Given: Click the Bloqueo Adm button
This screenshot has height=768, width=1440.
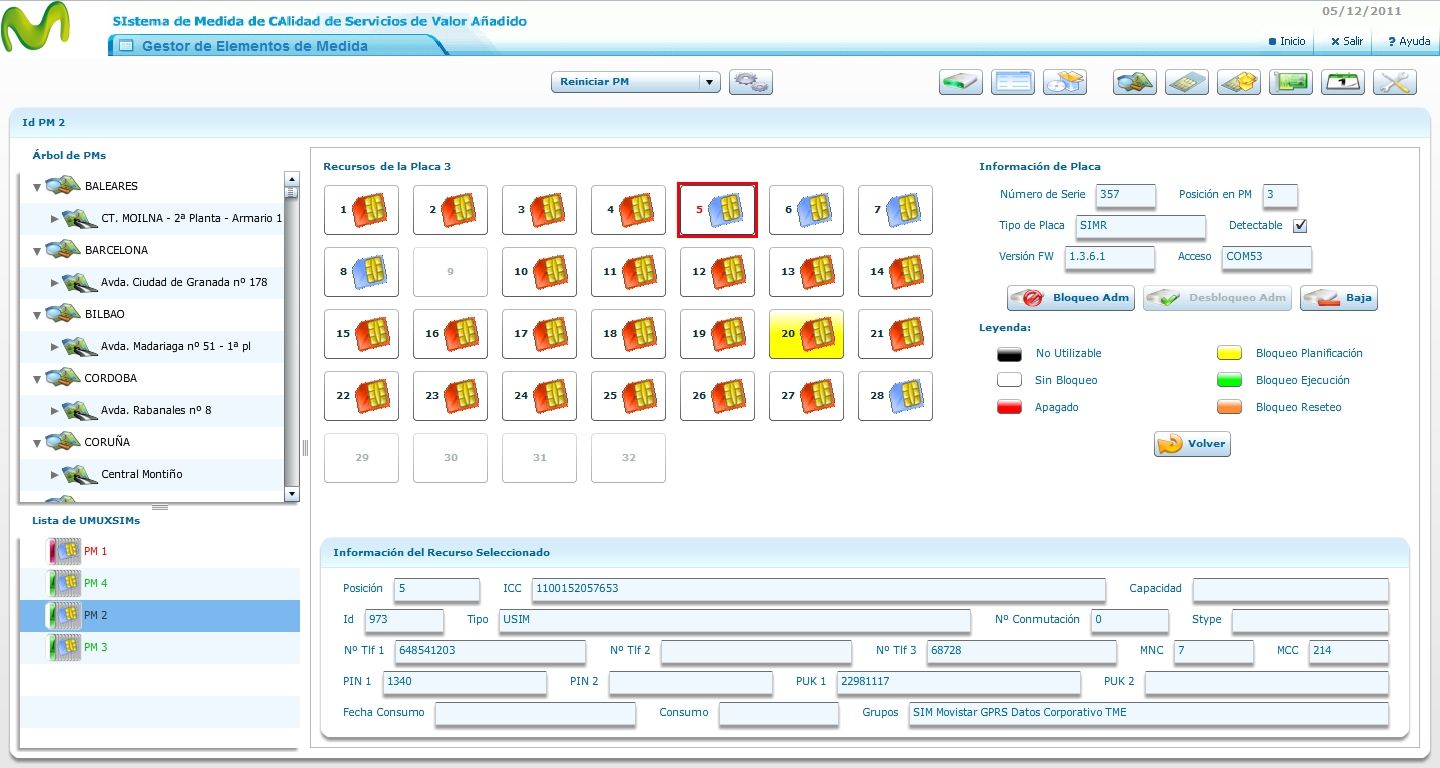Looking at the screenshot, I should 1071,298.
